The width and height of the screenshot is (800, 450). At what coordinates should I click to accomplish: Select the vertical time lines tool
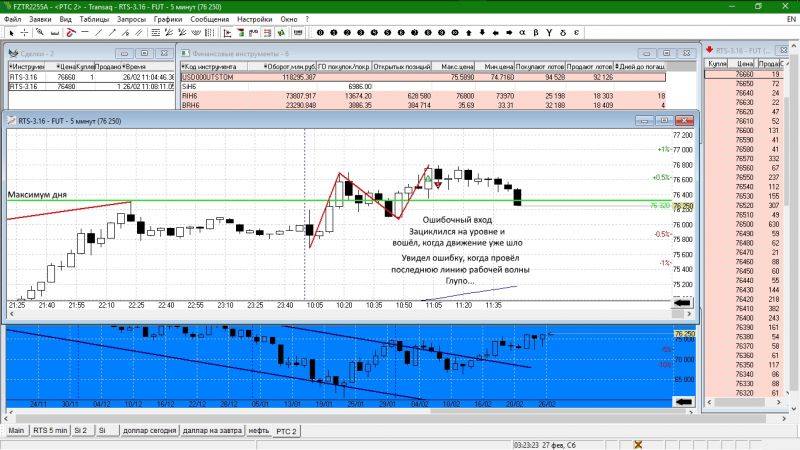click(210, 33)
